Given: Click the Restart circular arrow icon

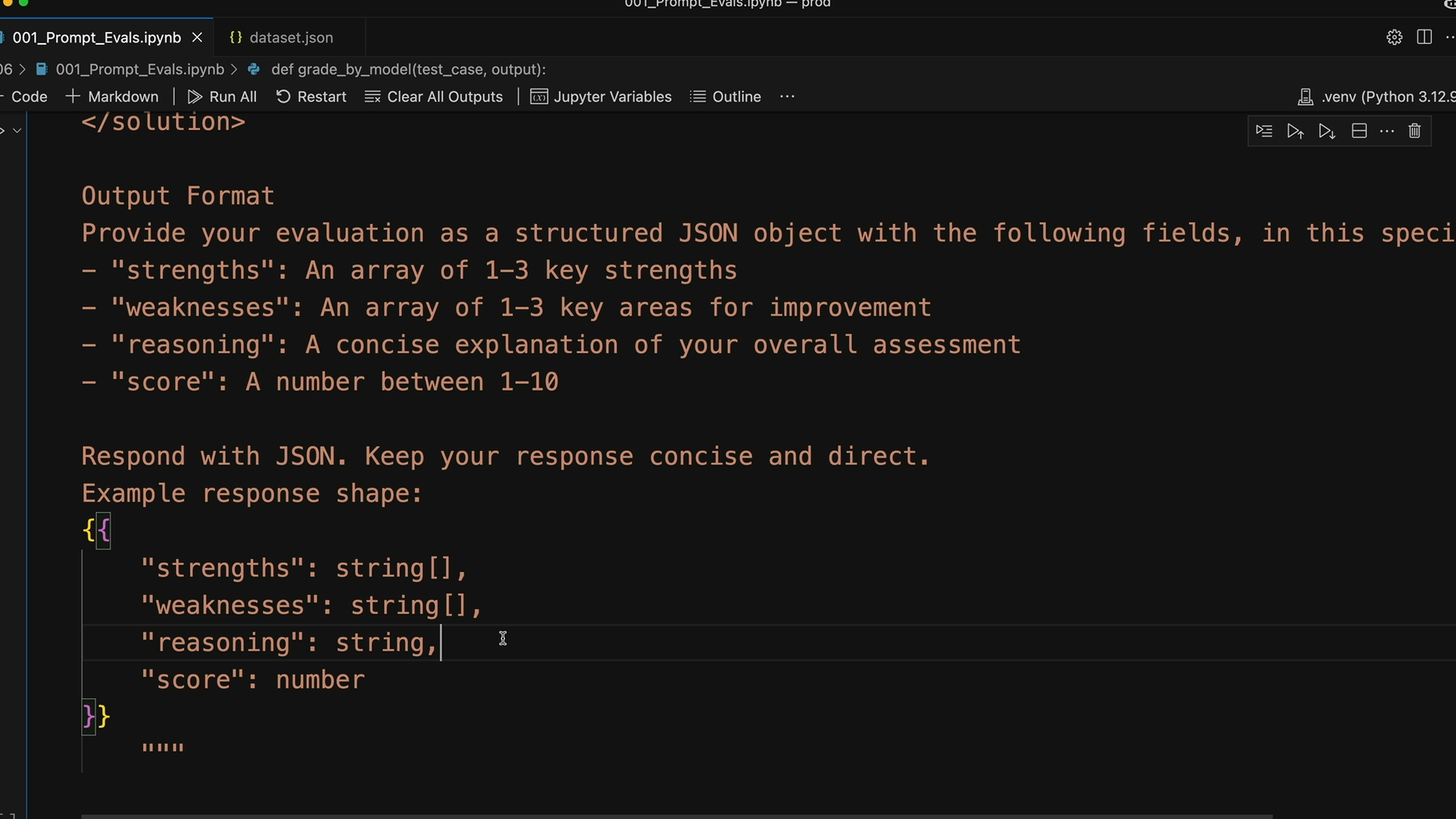Looking at the screenshot, I should tap(283, 96).
